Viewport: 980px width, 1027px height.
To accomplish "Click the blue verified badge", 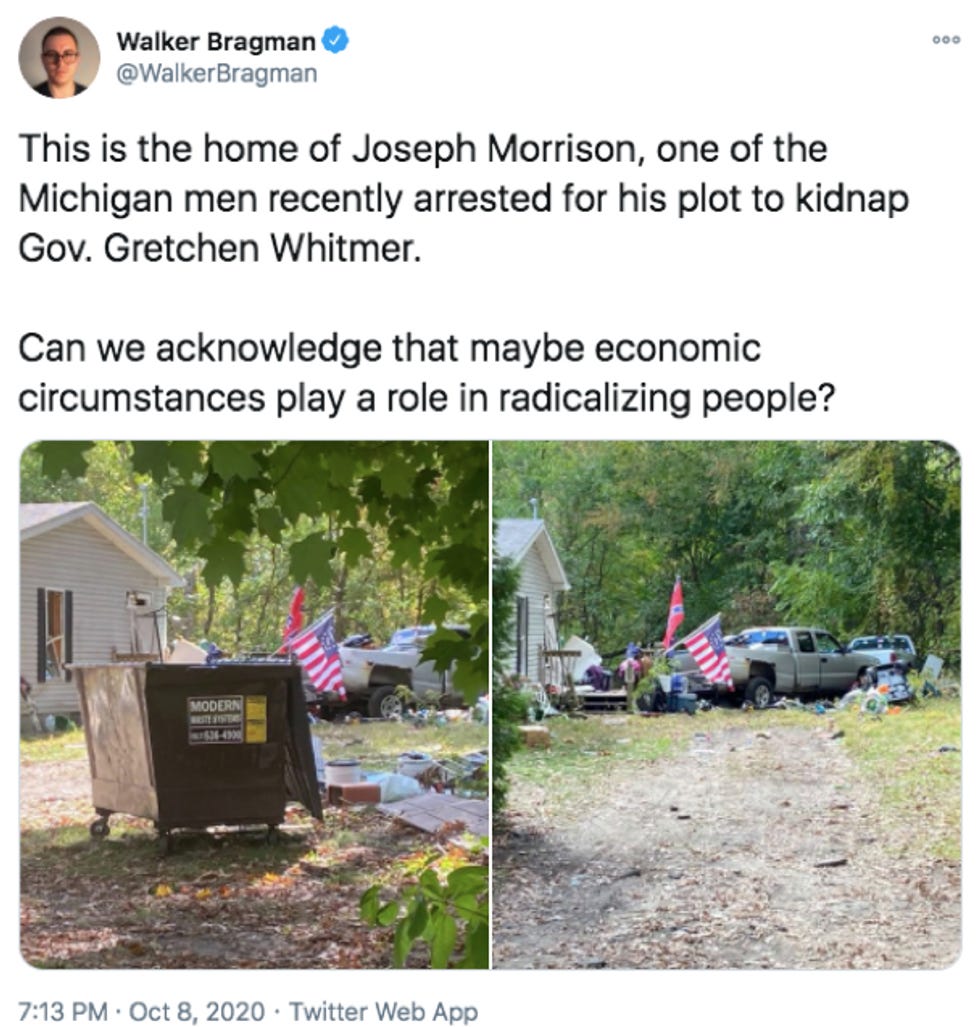I will (x=336, y=41).
